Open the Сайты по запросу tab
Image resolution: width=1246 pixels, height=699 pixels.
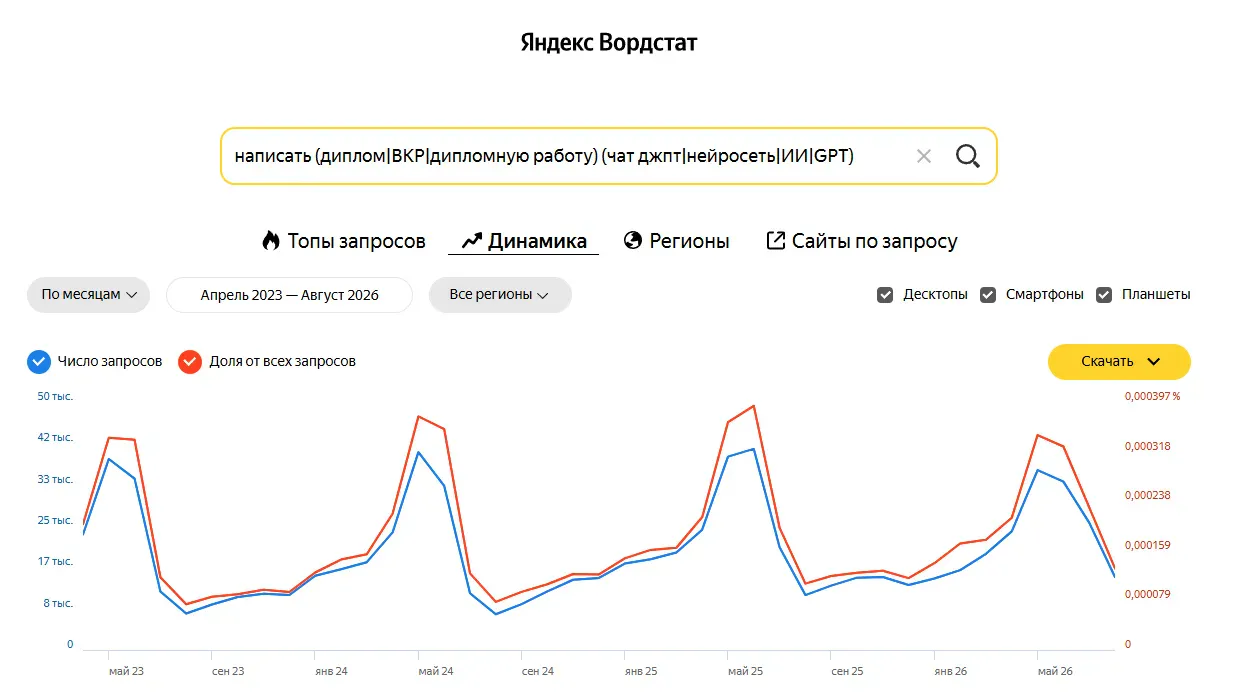(x=862, y=241)
